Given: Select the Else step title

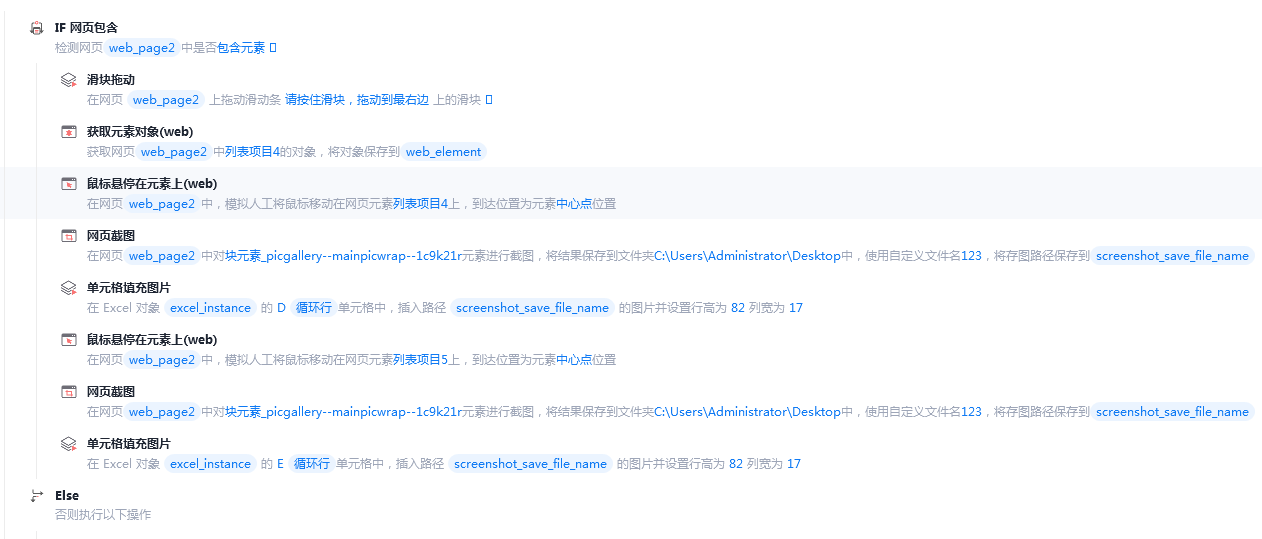Looking at the screenshot, I should tap(67, 496).
